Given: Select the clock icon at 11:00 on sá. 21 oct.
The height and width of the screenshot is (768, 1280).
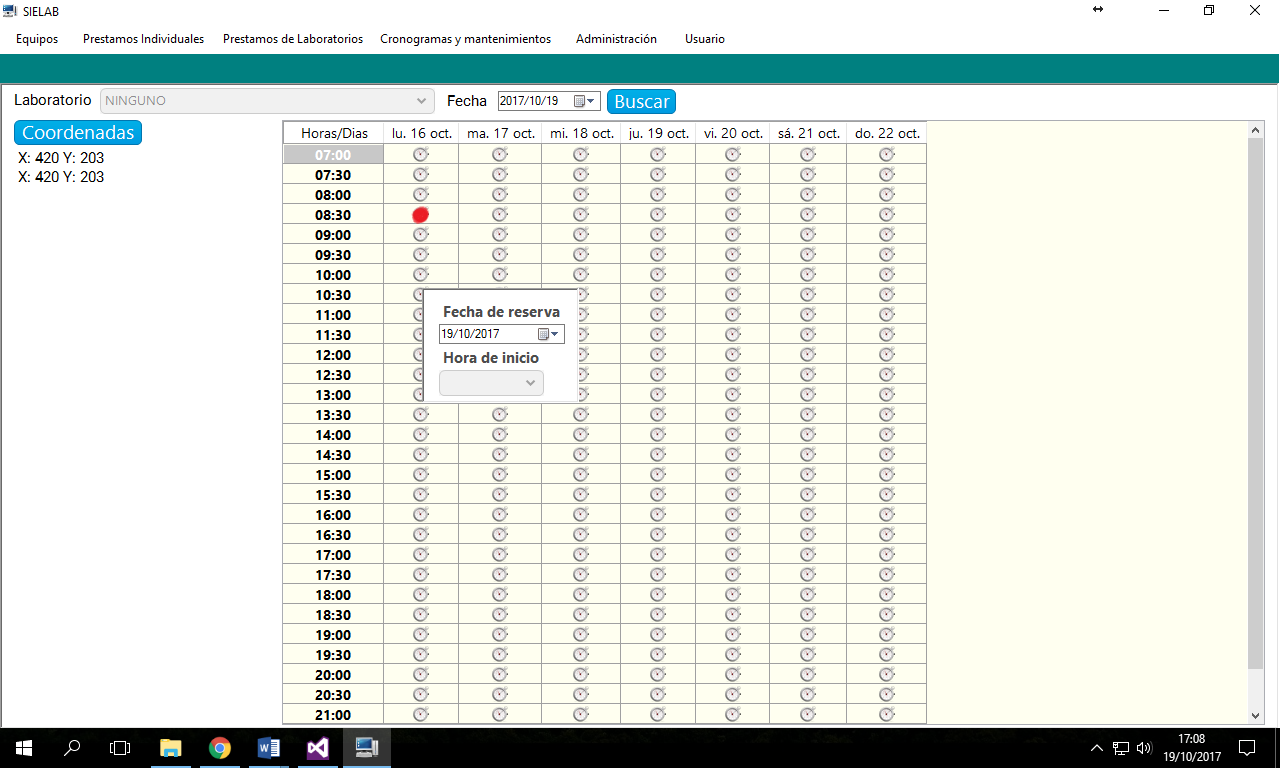Looking at the screenshot, I should click(808, 315).
